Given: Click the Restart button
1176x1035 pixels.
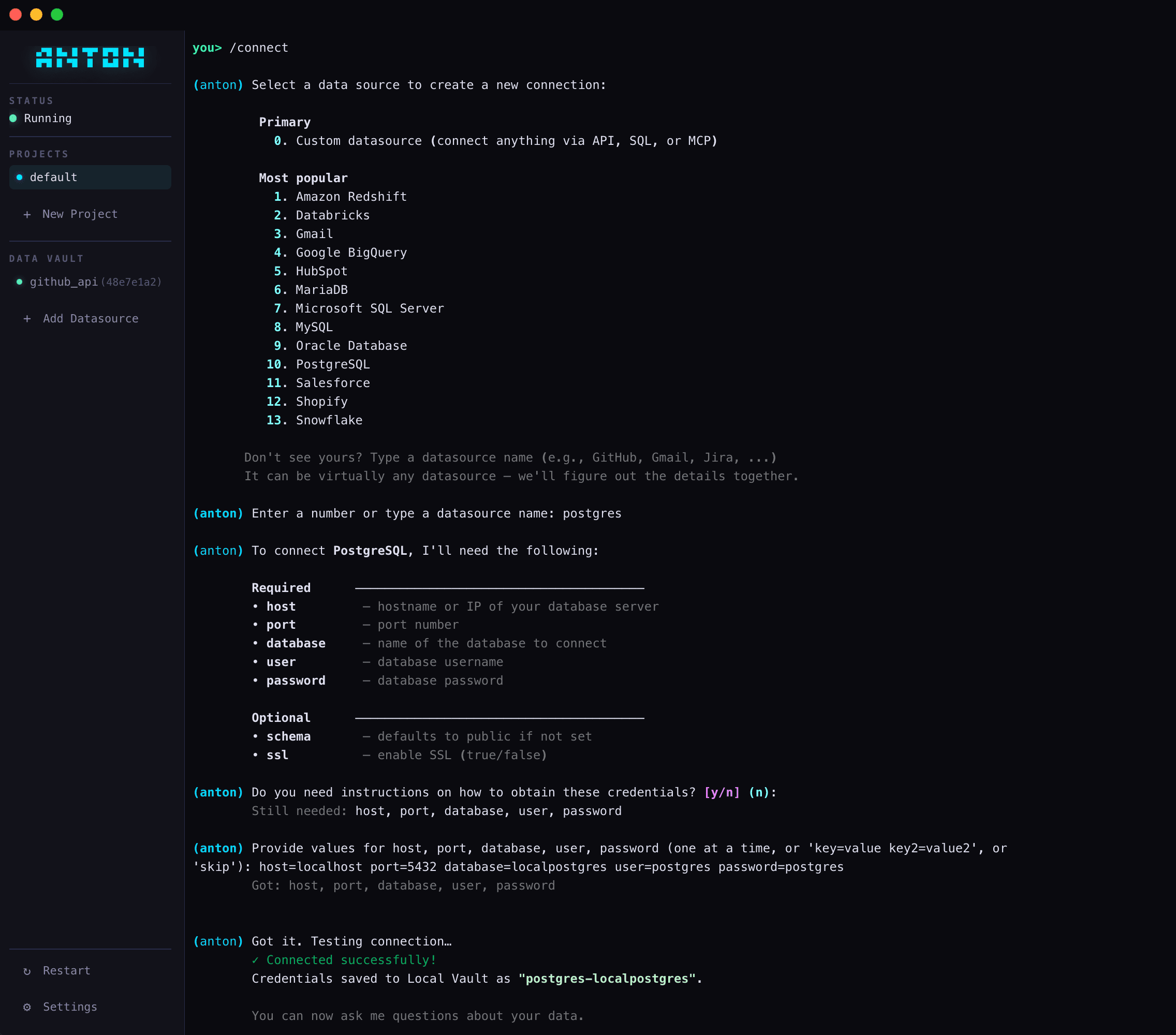Looking at the screenshot, I should pos(66,970).
